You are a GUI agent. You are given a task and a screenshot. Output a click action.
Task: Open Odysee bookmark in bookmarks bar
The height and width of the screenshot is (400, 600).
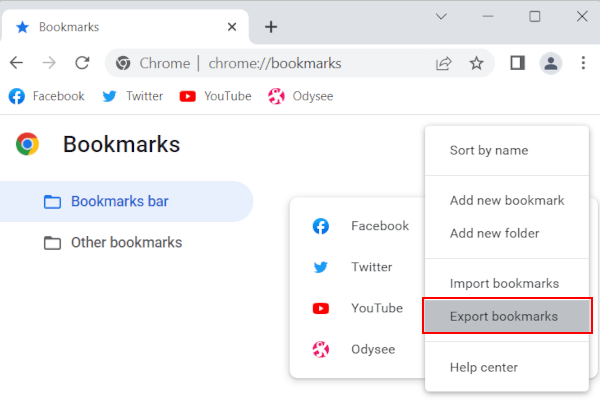click(300, 96)
